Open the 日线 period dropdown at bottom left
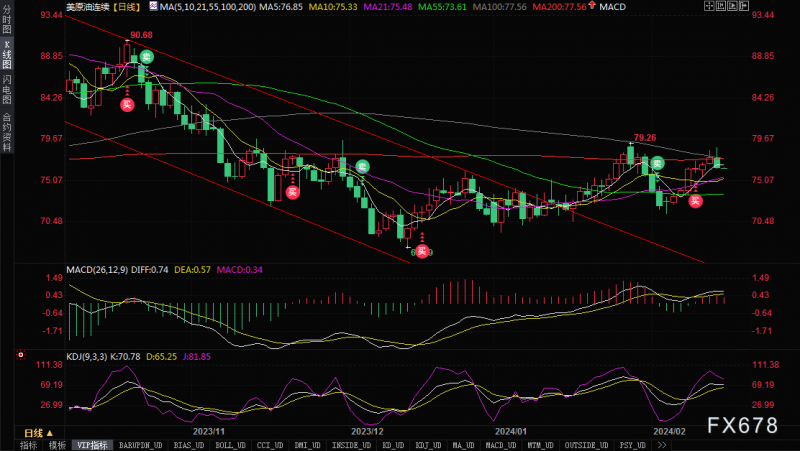Screen dimensions: 800x451 (38, 433)
